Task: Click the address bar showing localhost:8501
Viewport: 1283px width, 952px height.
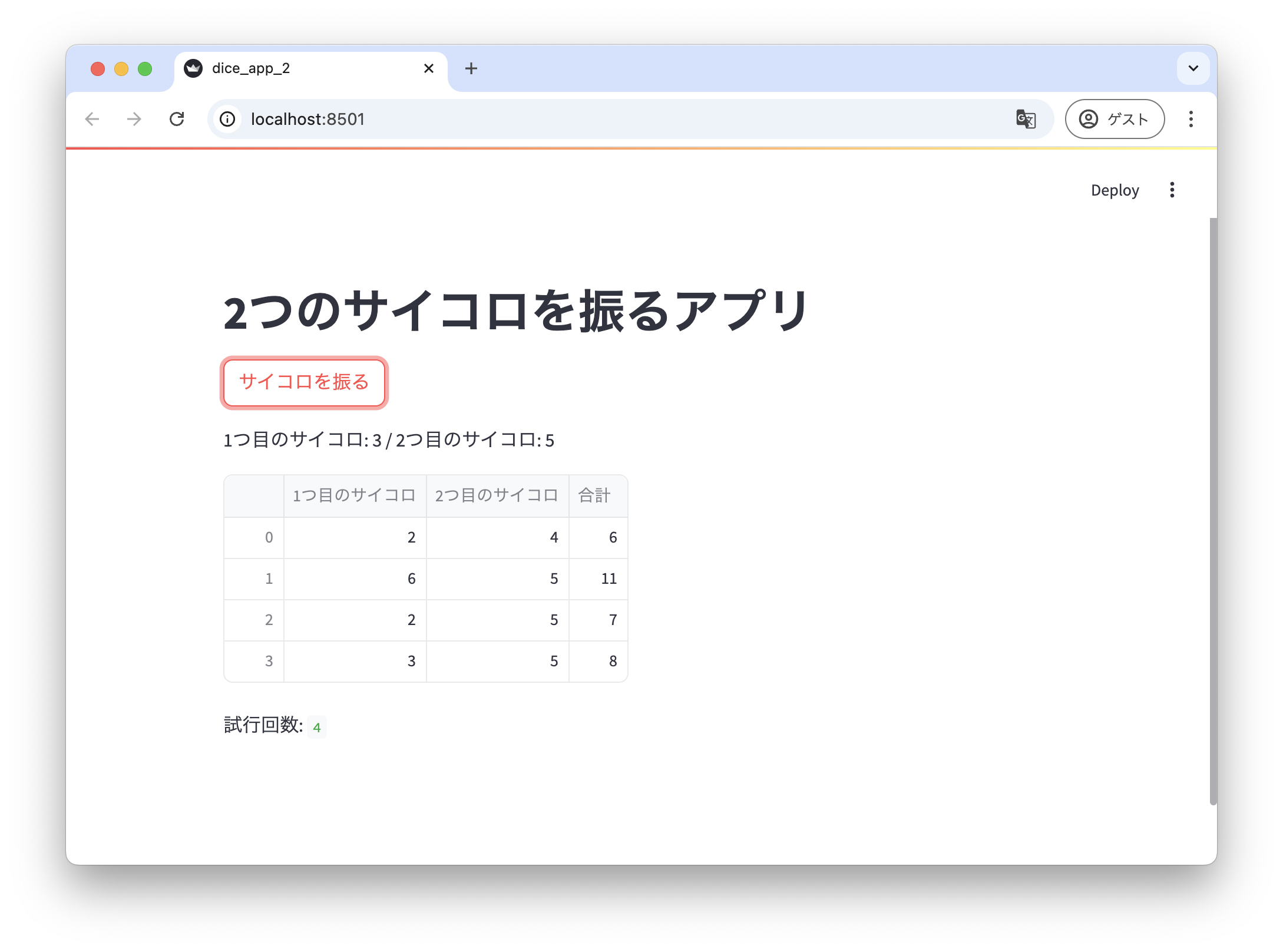Action: click(x=530, y=119)
